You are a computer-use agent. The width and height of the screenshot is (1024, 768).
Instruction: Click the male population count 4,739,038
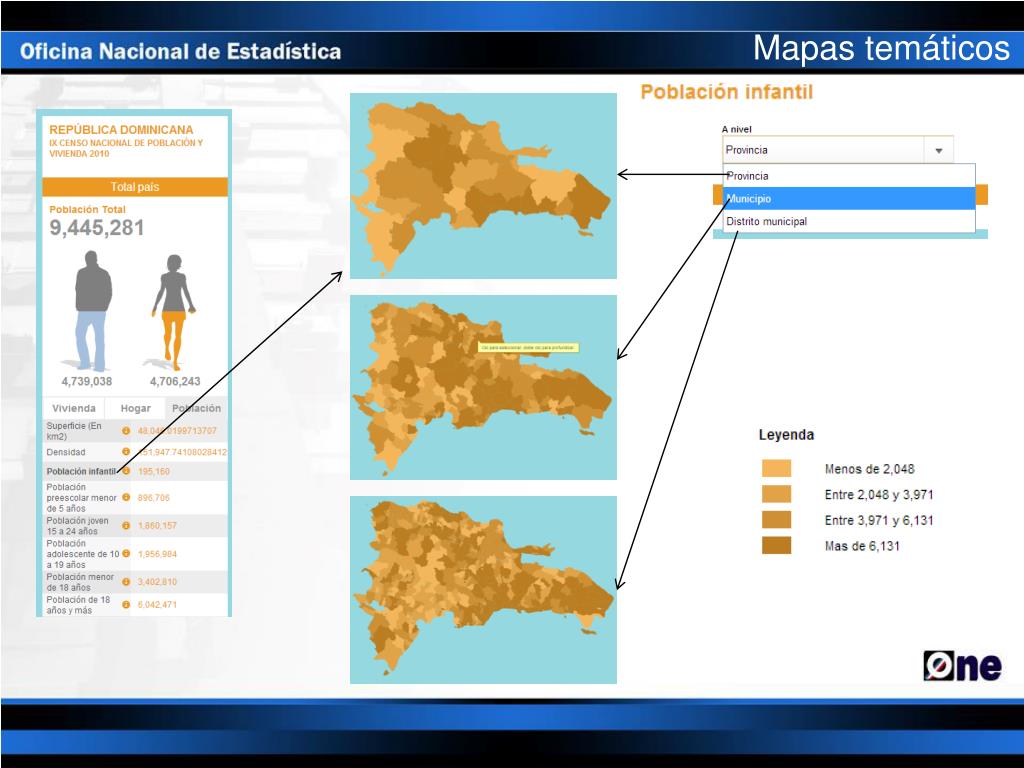[87, 381]
